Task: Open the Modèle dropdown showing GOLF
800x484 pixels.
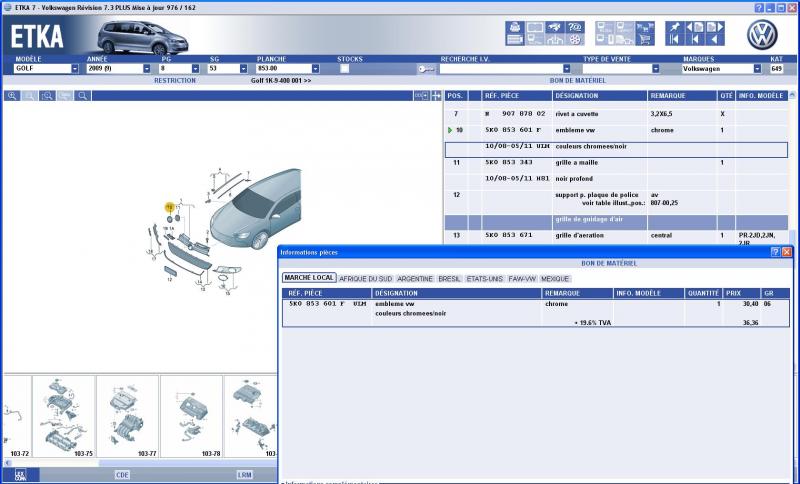Action: click(75, 69)
